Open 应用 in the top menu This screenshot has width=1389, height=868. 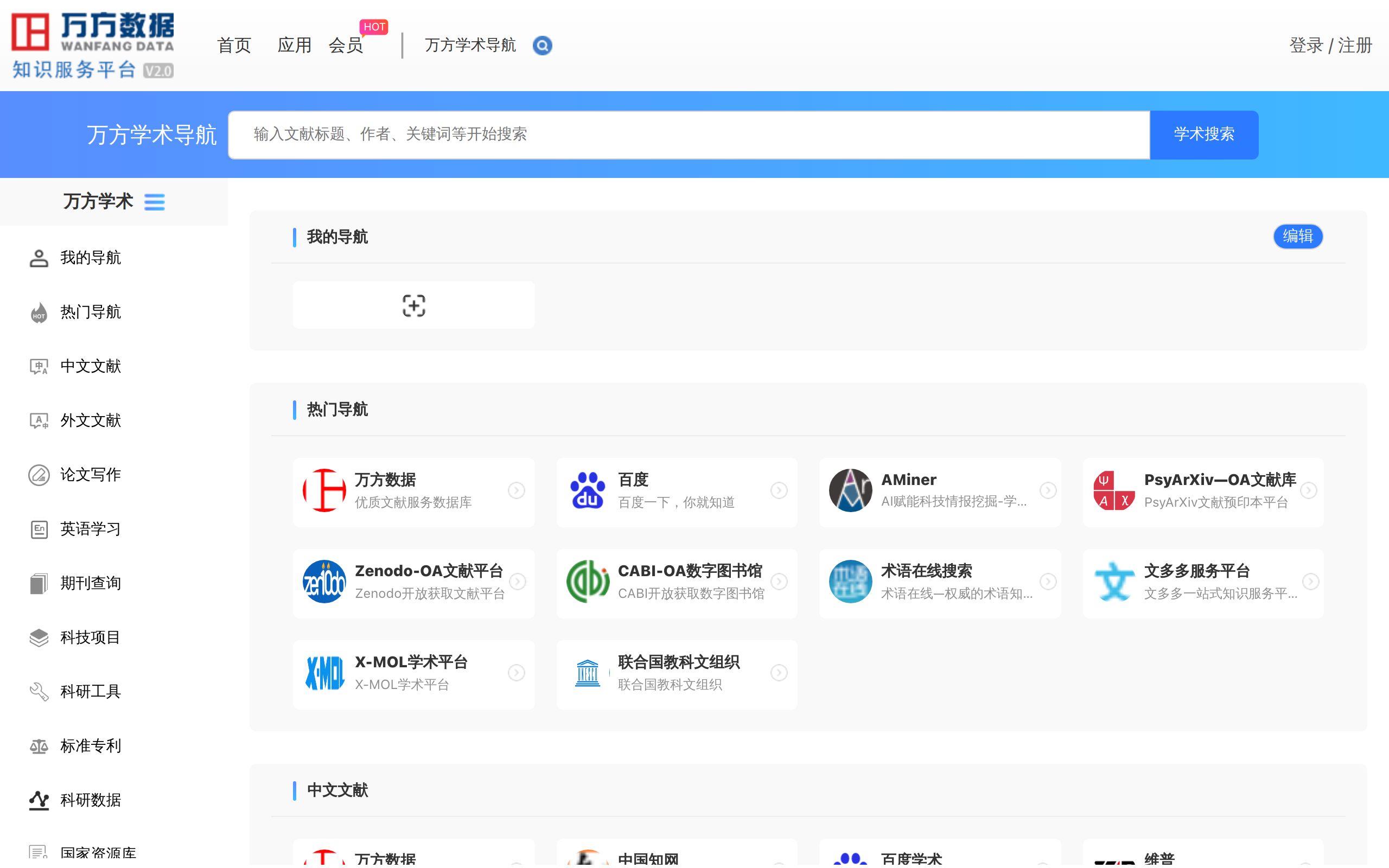tap(295, 46)
